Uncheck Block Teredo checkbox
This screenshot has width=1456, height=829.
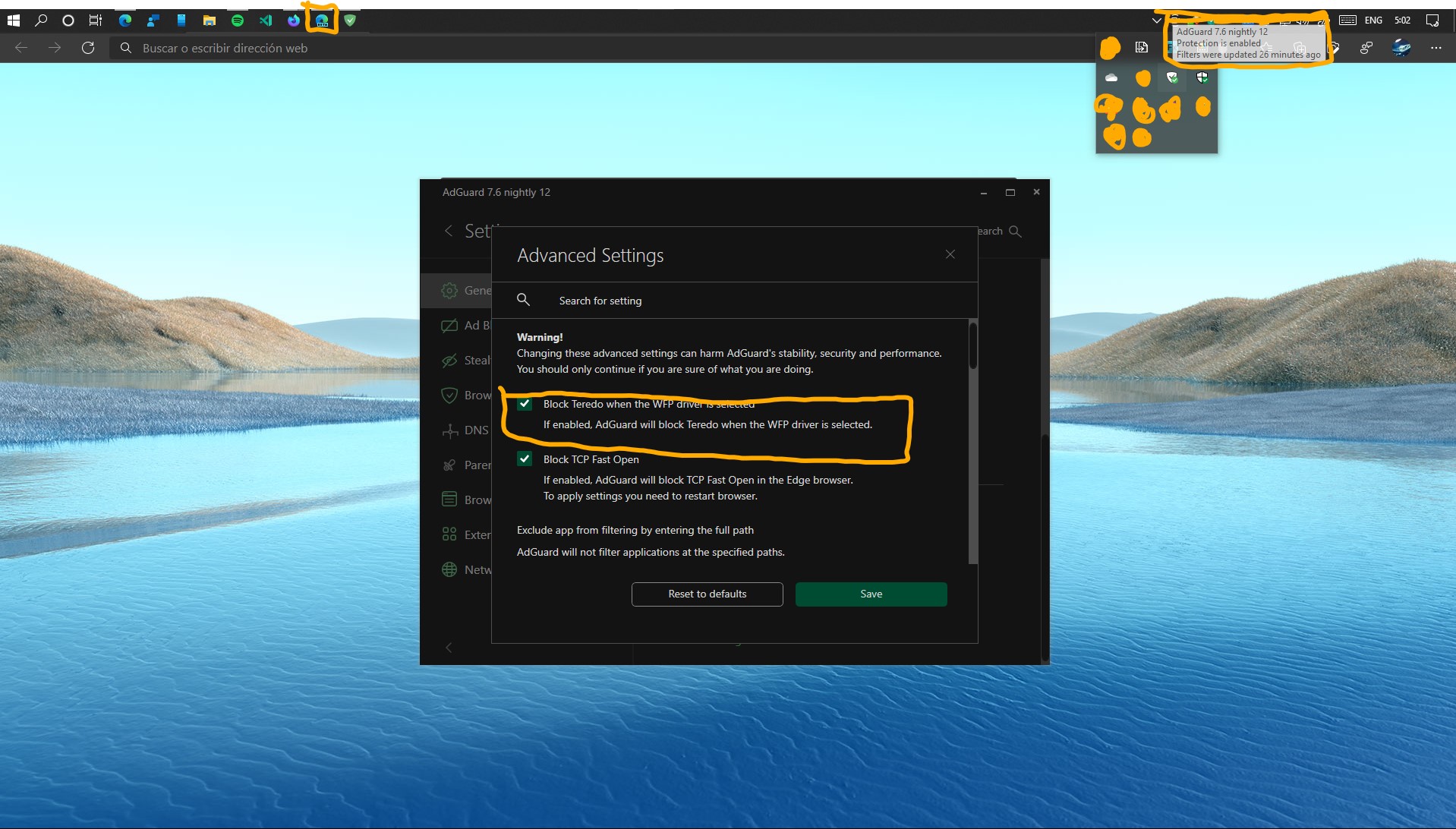coord(525,404)
